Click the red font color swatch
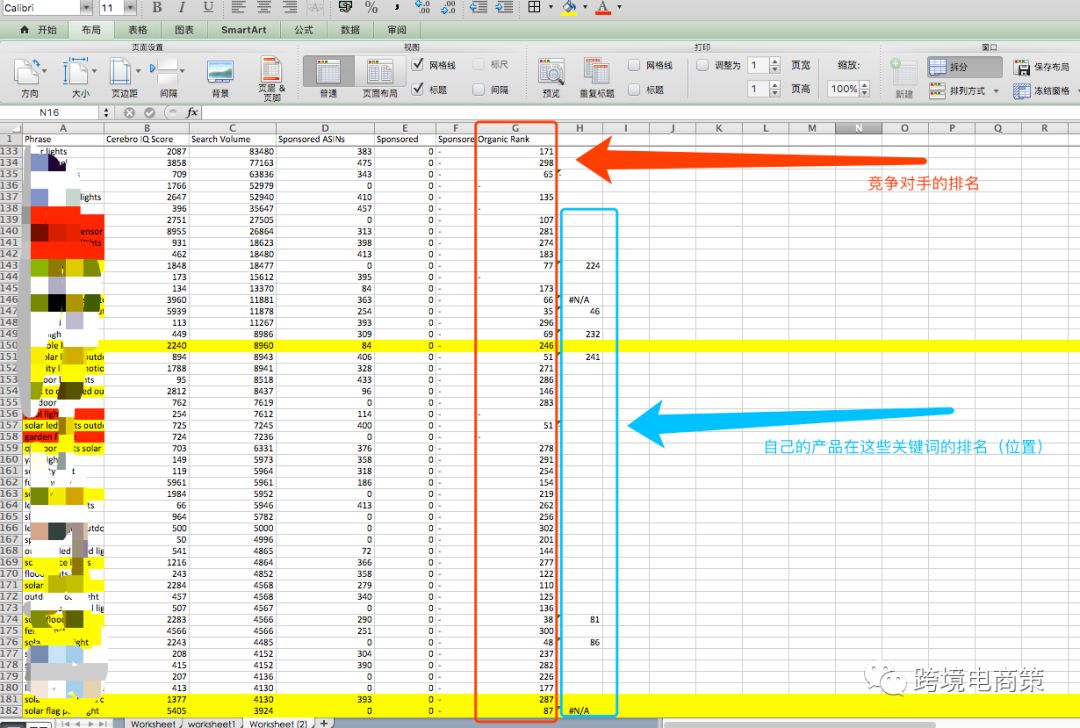 pyautogui.click(x=602, y=8)
